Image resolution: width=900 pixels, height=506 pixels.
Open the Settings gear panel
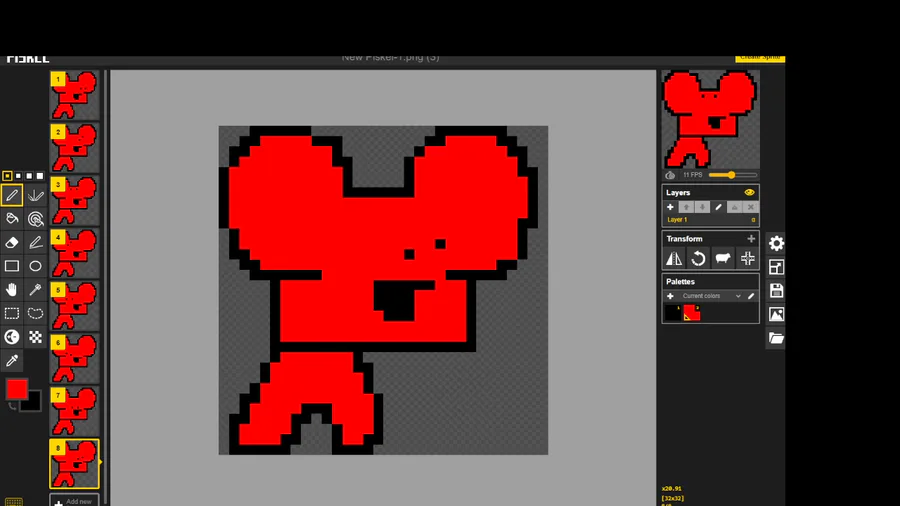[776, 243]
